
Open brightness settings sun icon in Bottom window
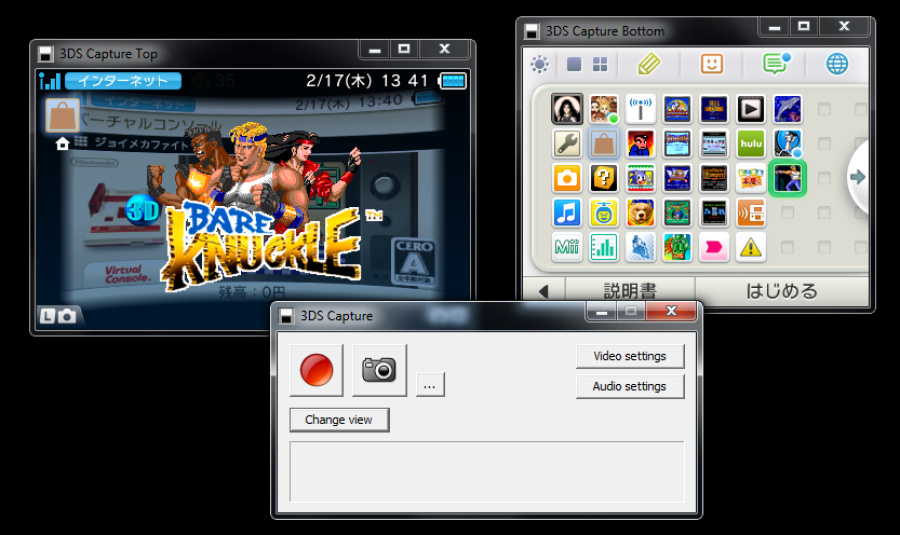point(540,64)
